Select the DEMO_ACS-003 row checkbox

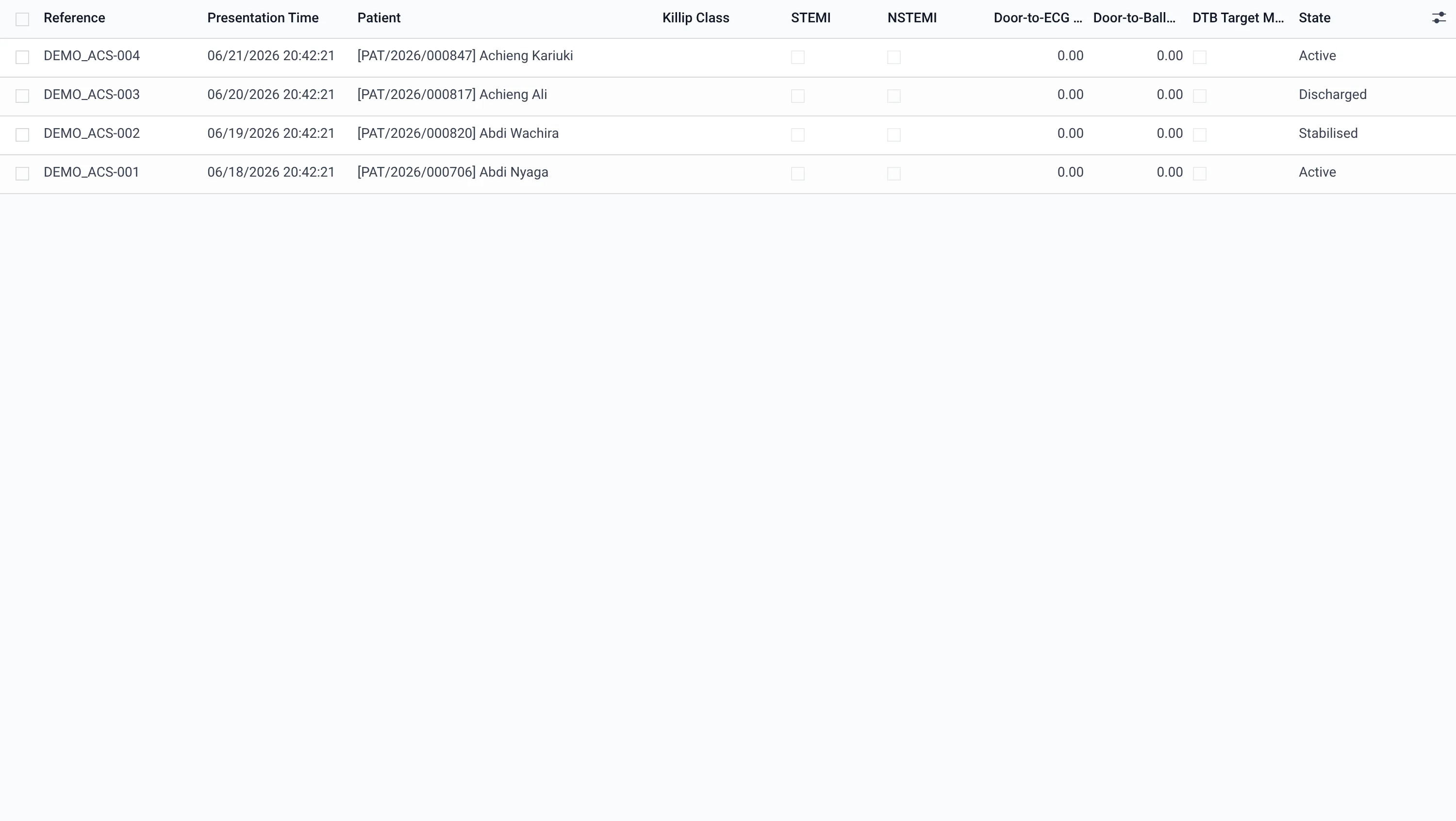[x=22, y=96]
